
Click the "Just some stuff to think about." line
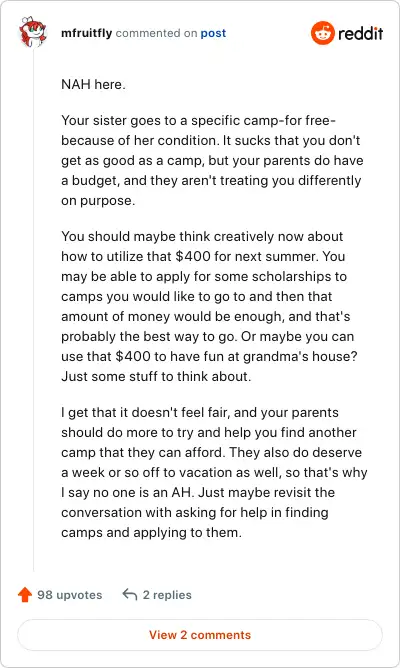[x=156, y=377]
